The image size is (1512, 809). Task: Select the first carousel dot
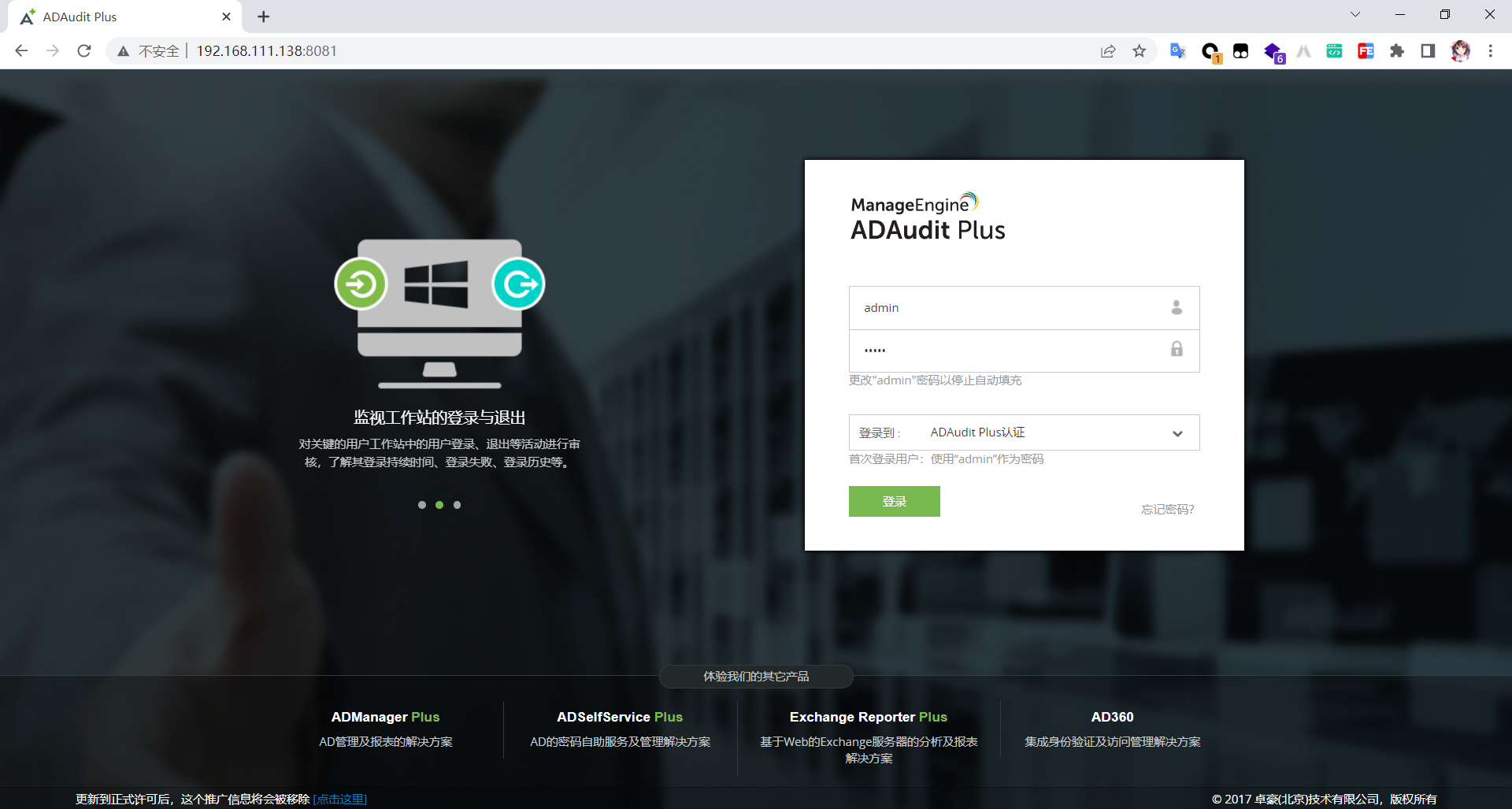coord(422,505)
